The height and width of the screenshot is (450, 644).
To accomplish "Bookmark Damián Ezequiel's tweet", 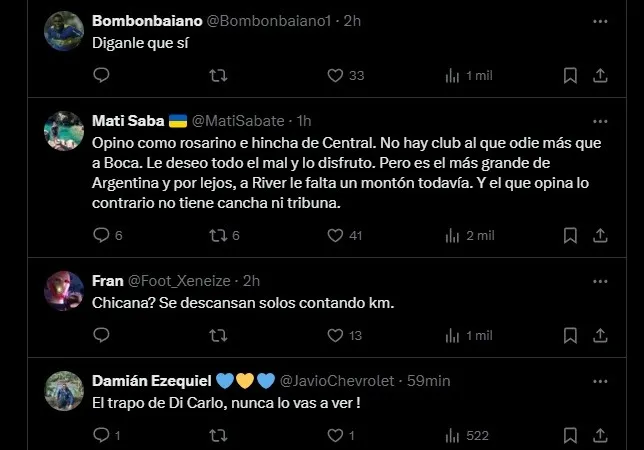I will [x=569, y=435].
